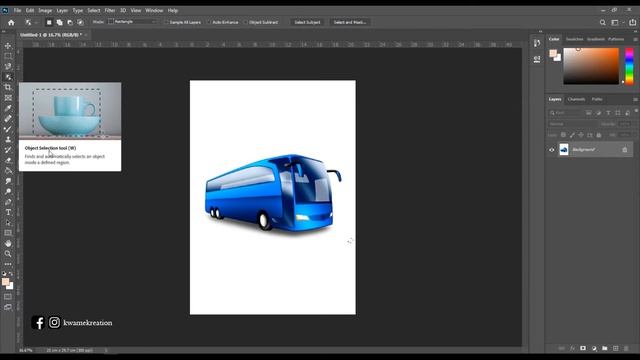This screenshot has height=360, width=640.
Task: Open the Search icon at top right
Action: (602, 22)
